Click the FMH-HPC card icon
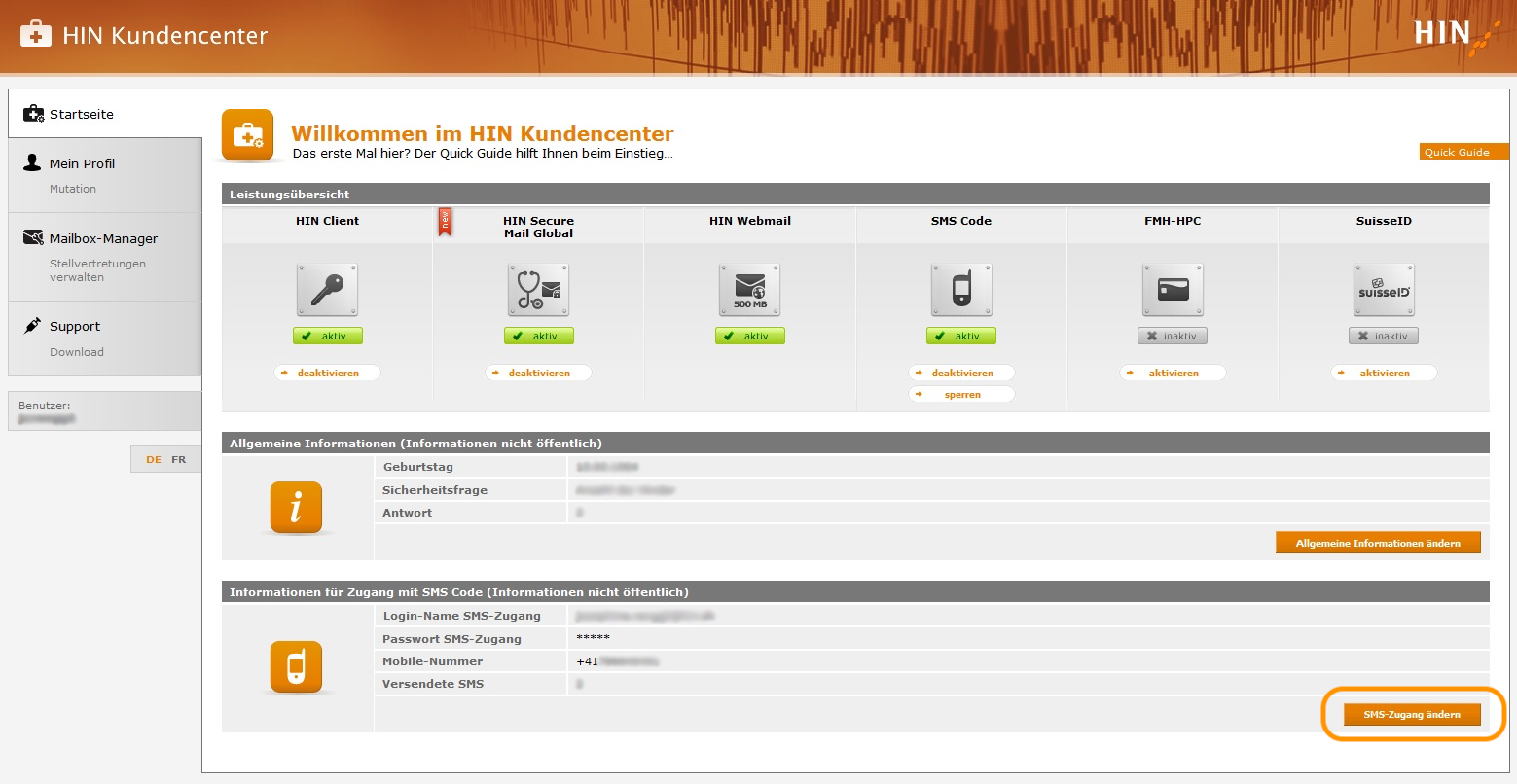 (1173, 290)
